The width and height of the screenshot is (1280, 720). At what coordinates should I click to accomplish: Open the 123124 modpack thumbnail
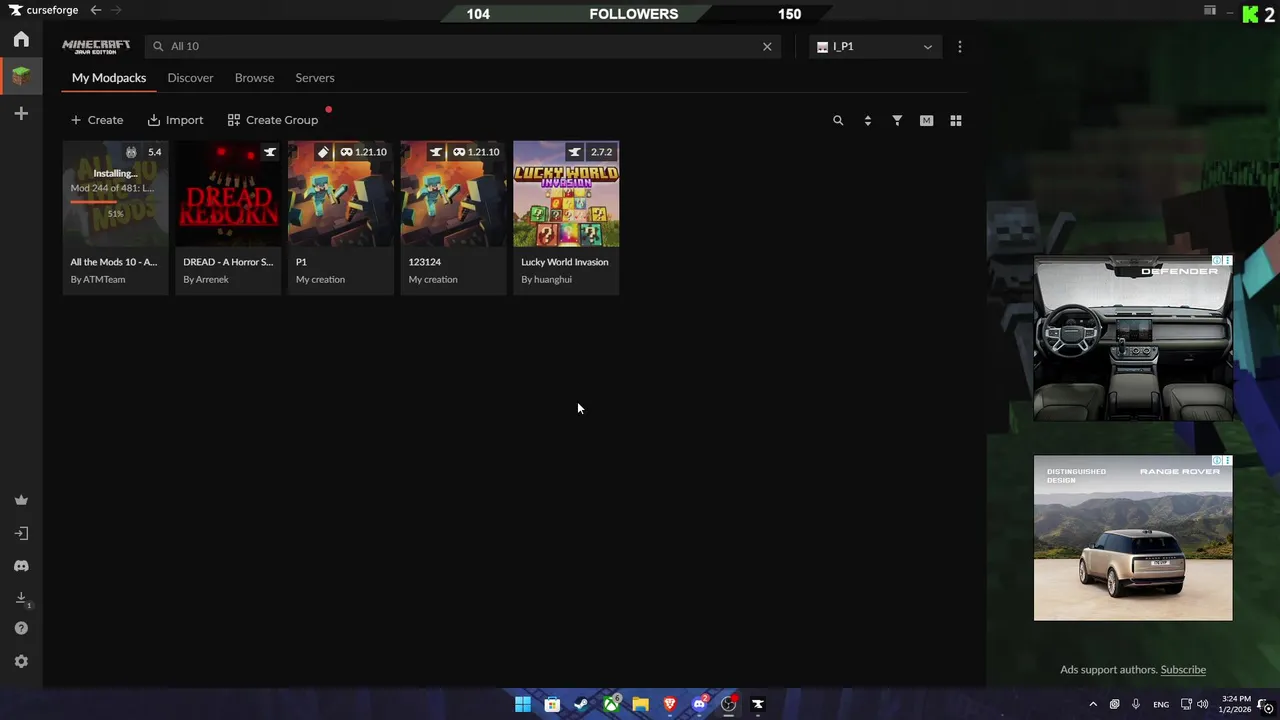[453, 194]
